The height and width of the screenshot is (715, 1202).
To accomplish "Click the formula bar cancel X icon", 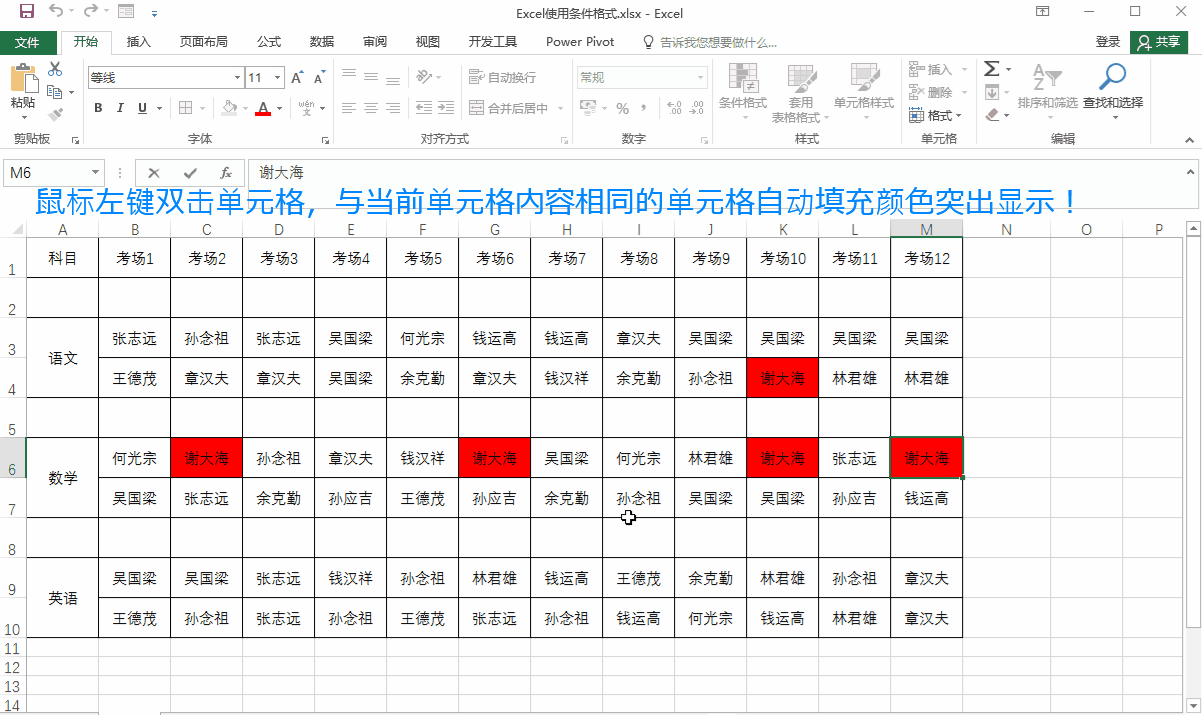I will tap(154, 172).
